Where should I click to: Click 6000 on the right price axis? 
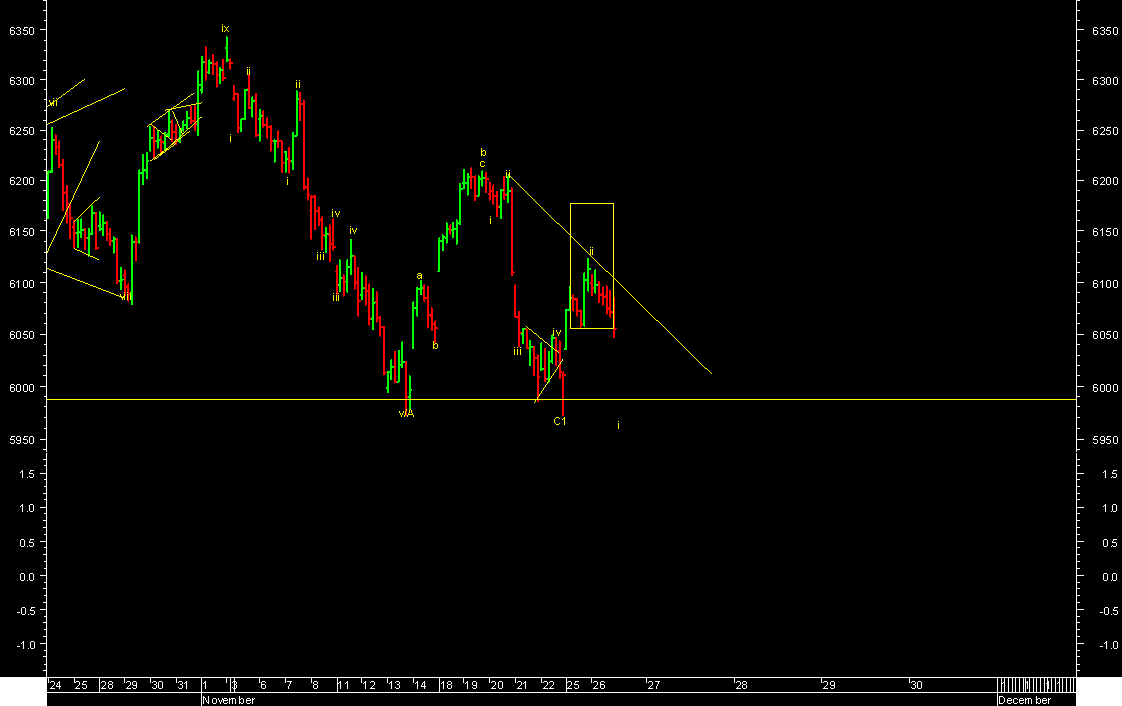click(x=1104, y=387)
